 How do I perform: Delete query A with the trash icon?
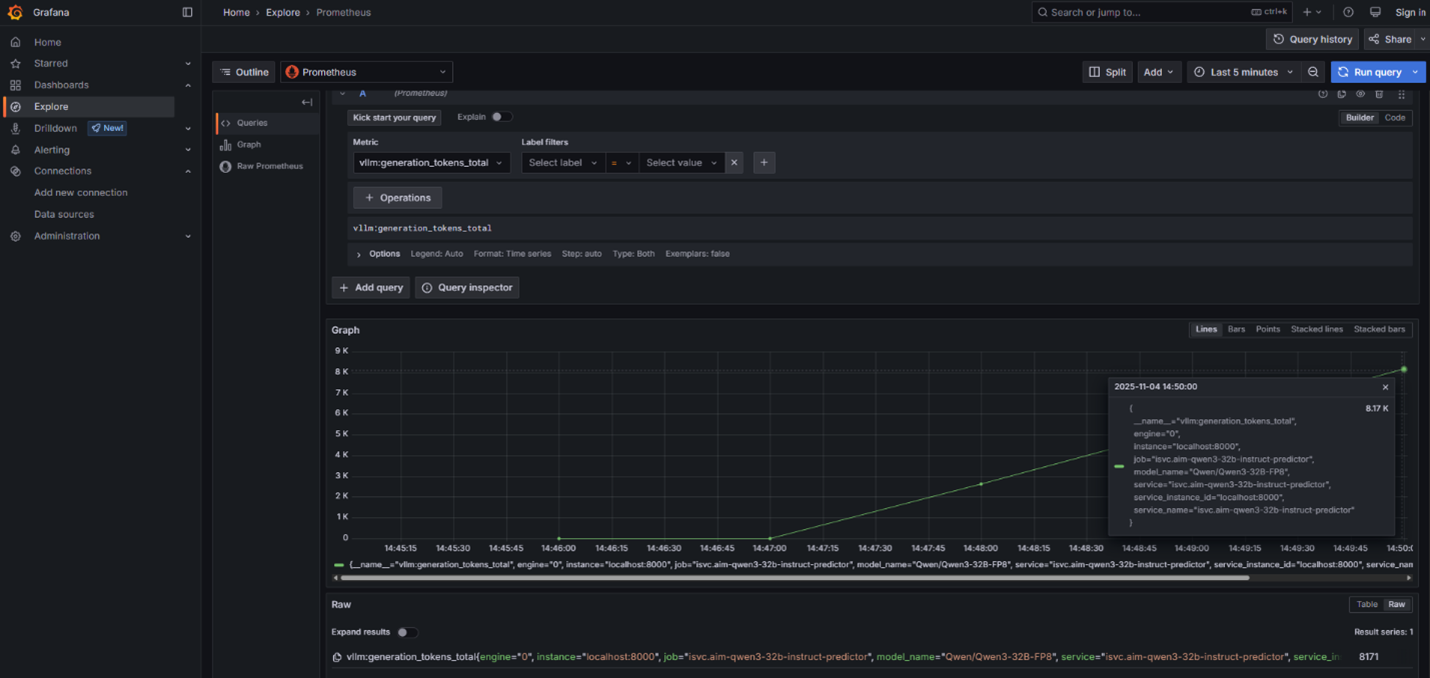pyautogui.click(x=1380, y=93)
